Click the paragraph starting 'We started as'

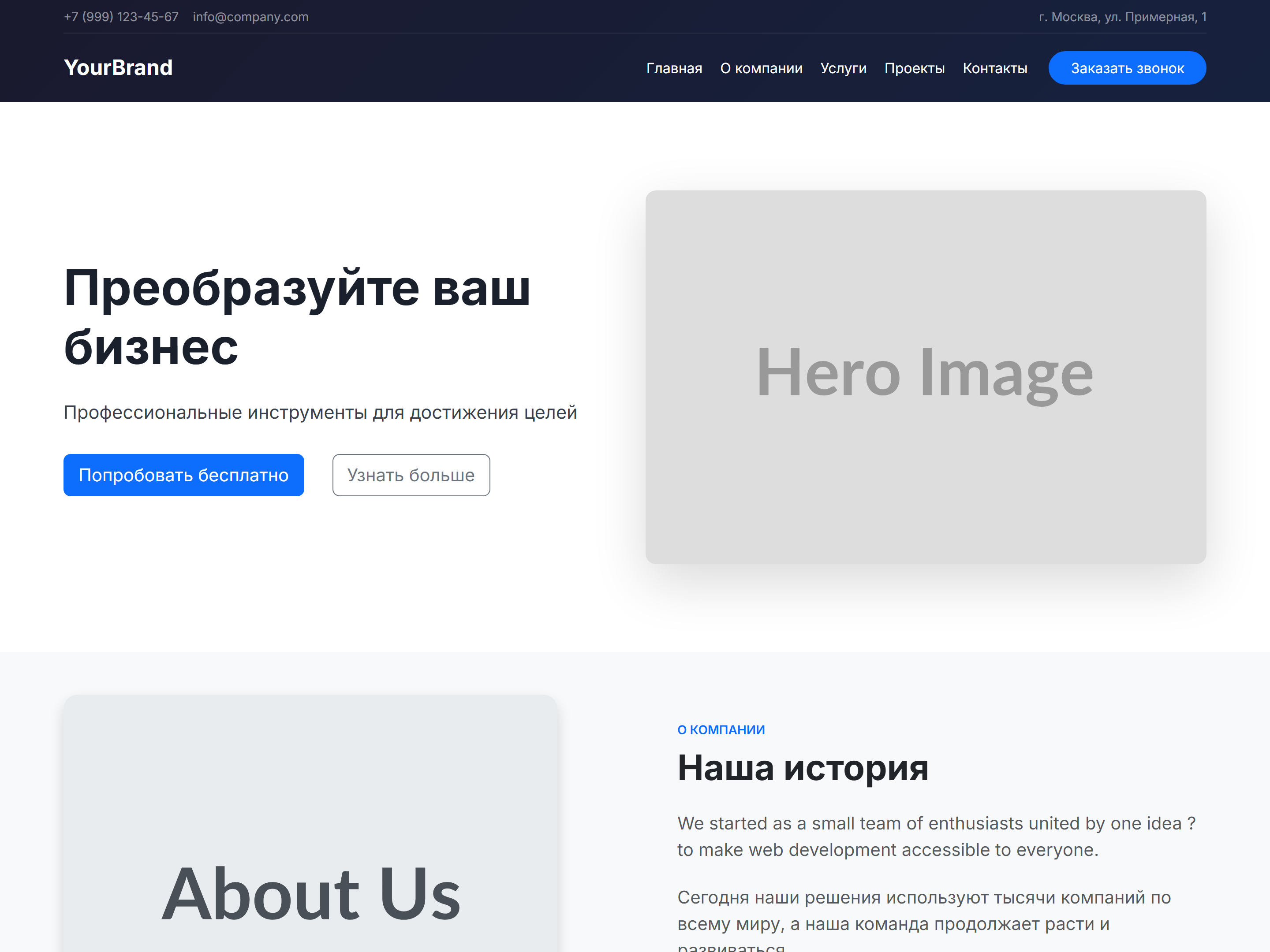tap(937, 837)
